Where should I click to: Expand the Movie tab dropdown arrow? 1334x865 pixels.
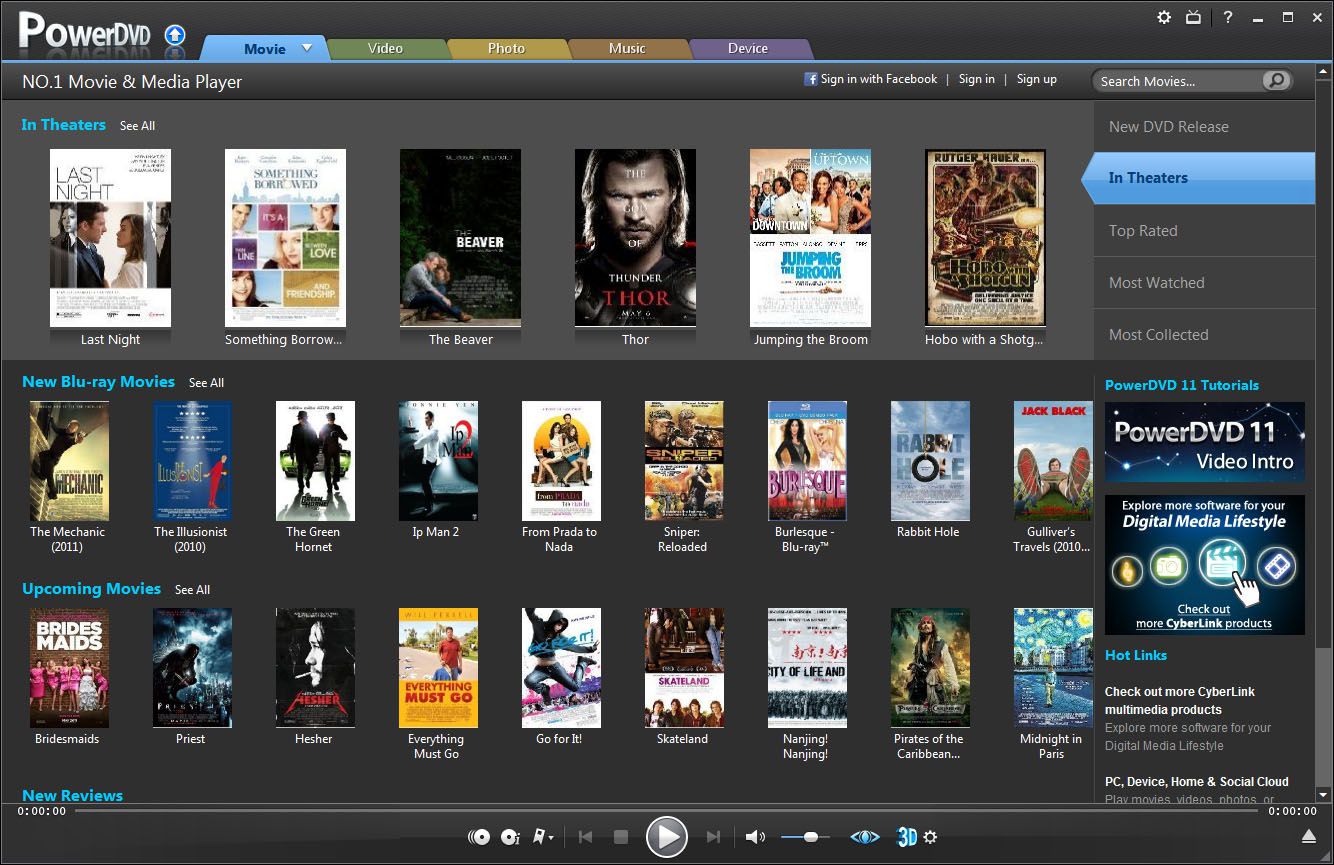pos(307,47)
